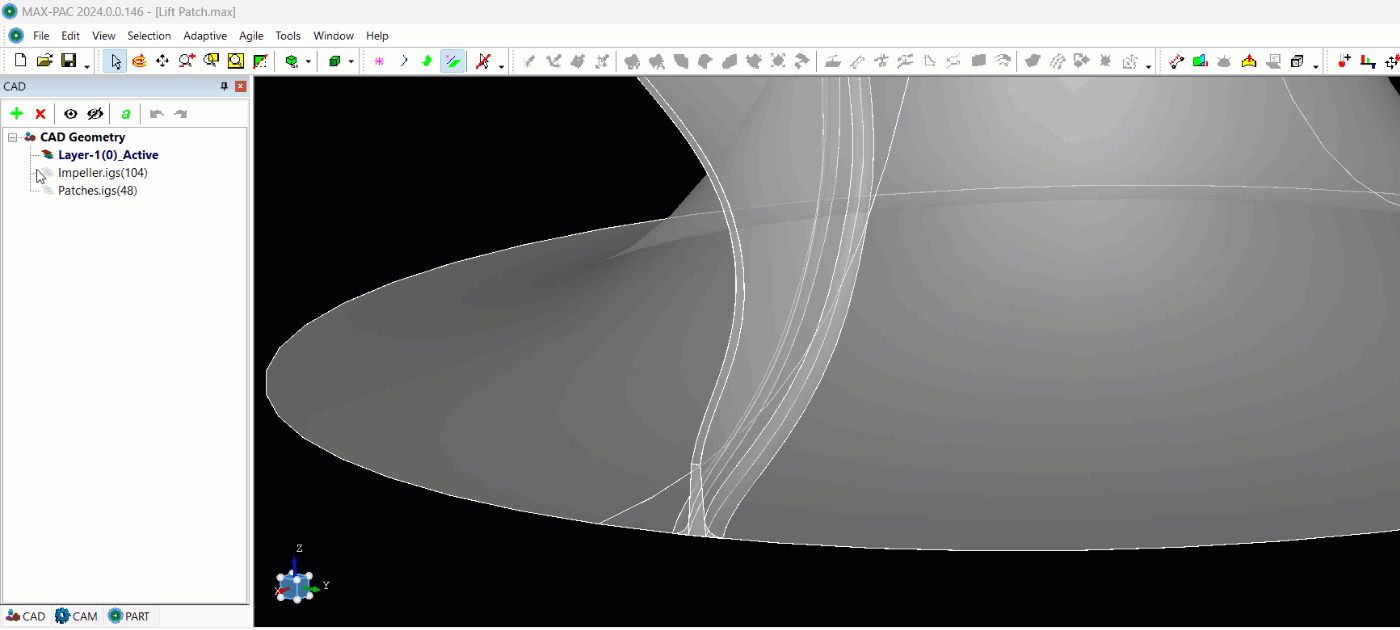This screenshot has height=630, width=1400.
Task: Choose the pan move arrows tool
Action: (162, 61)
